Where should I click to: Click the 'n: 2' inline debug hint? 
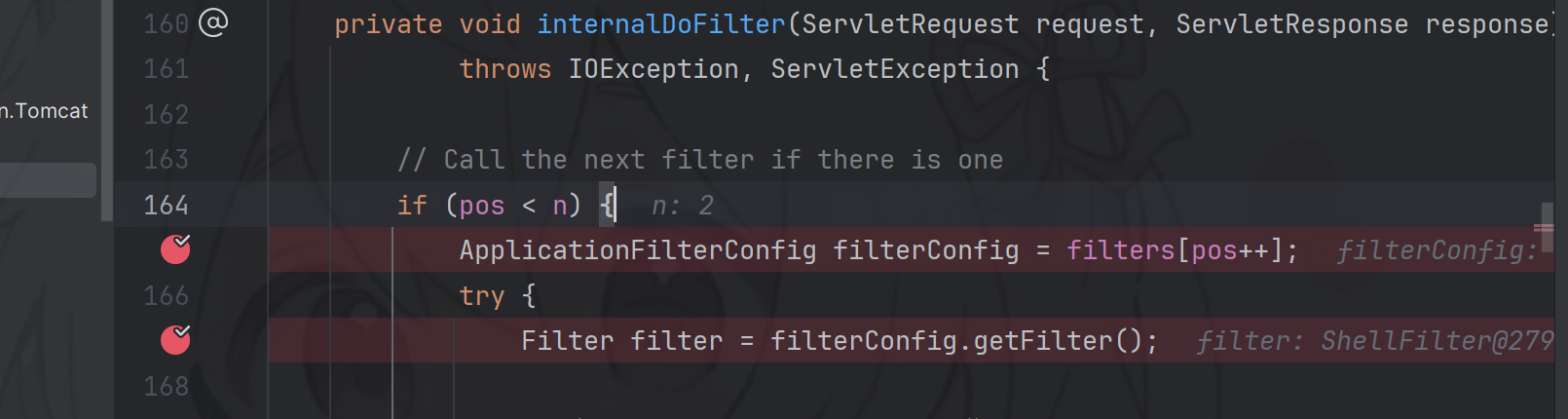[x=682, y=206]
